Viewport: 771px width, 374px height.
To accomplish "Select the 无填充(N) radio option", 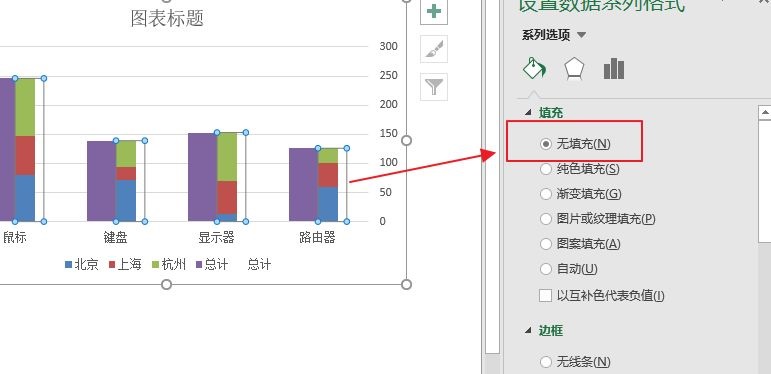I will [575, 144].
